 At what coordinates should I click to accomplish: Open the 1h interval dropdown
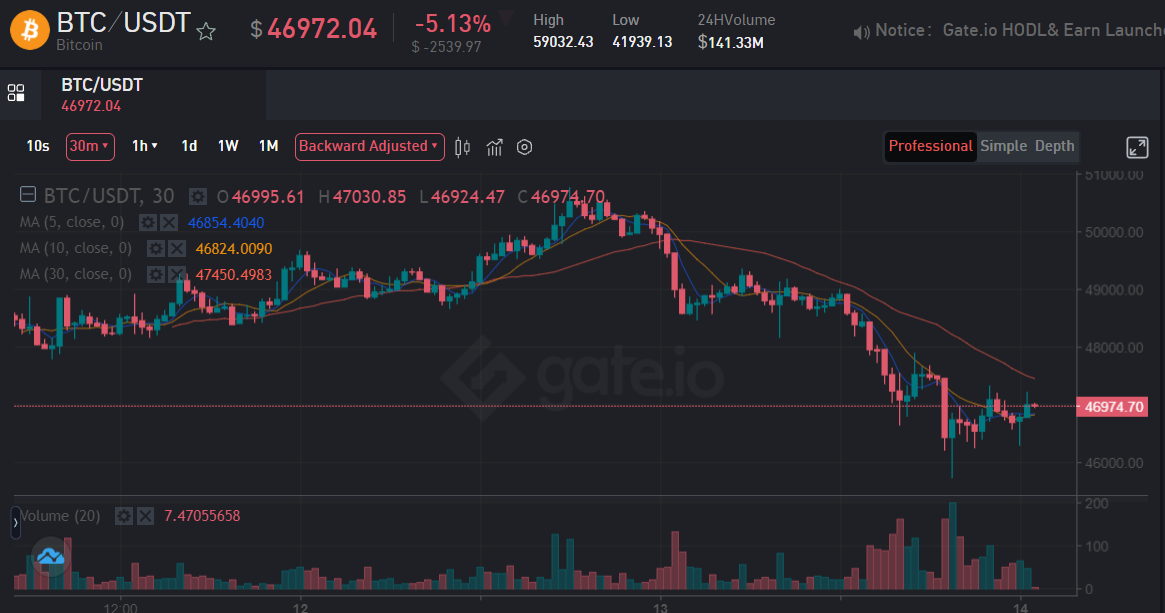(144, 146)
